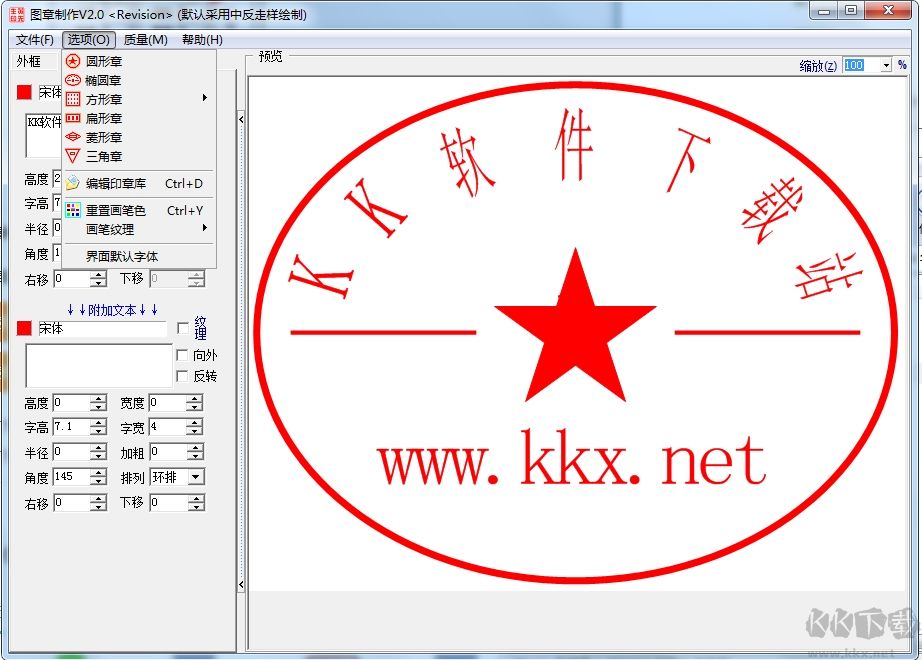Open the 帮助(H) help menu

click(202, 40)
